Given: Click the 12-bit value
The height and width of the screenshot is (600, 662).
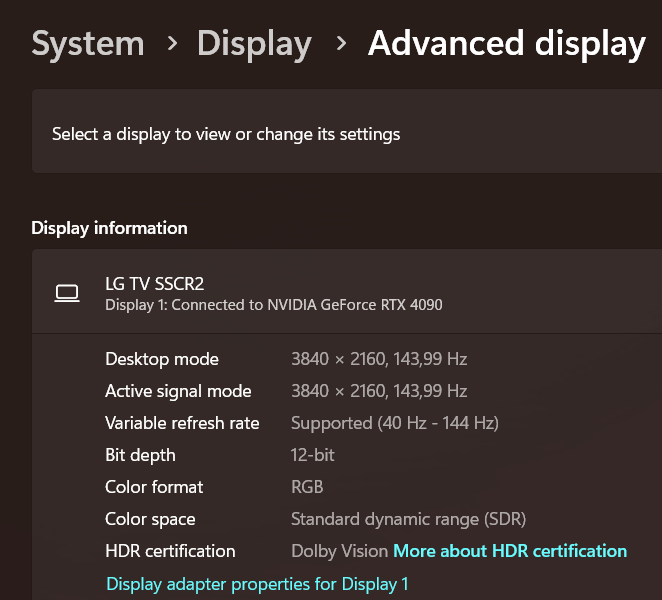Looking at the screenshot, I should [312, 455].
